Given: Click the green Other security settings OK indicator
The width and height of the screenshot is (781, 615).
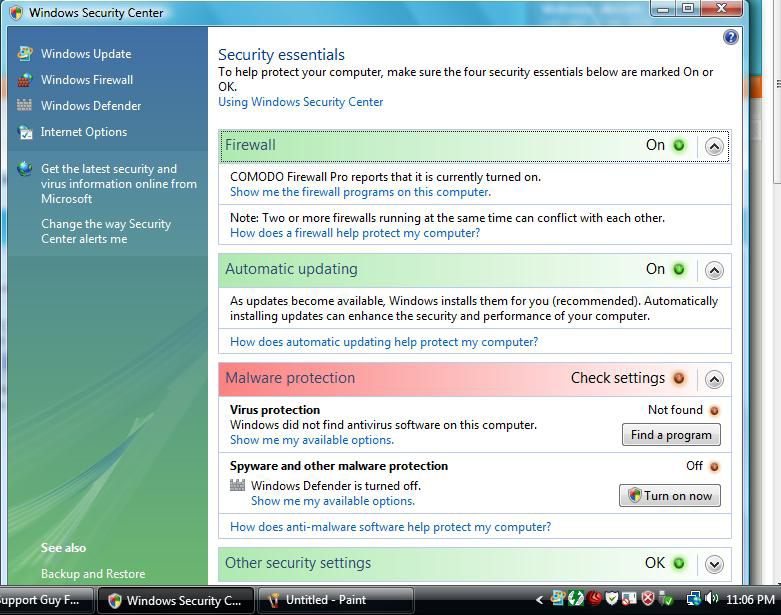Looking at the screenshot, I should click(679, 563).
